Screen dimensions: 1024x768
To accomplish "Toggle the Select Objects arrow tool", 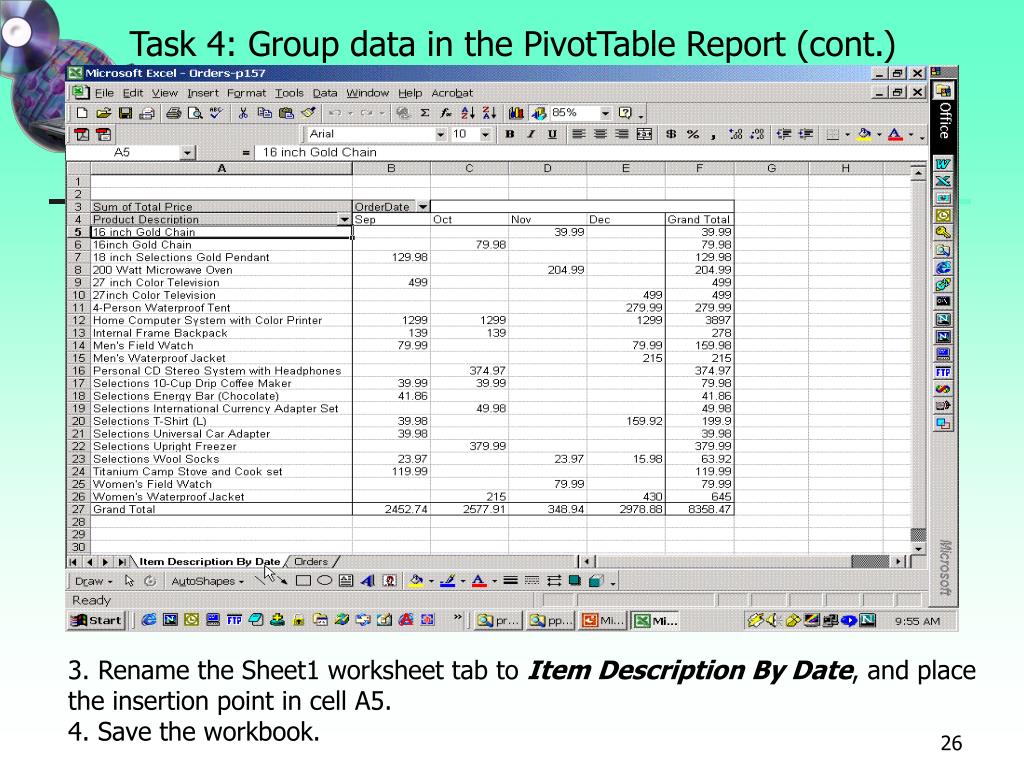I will point(129,581).
